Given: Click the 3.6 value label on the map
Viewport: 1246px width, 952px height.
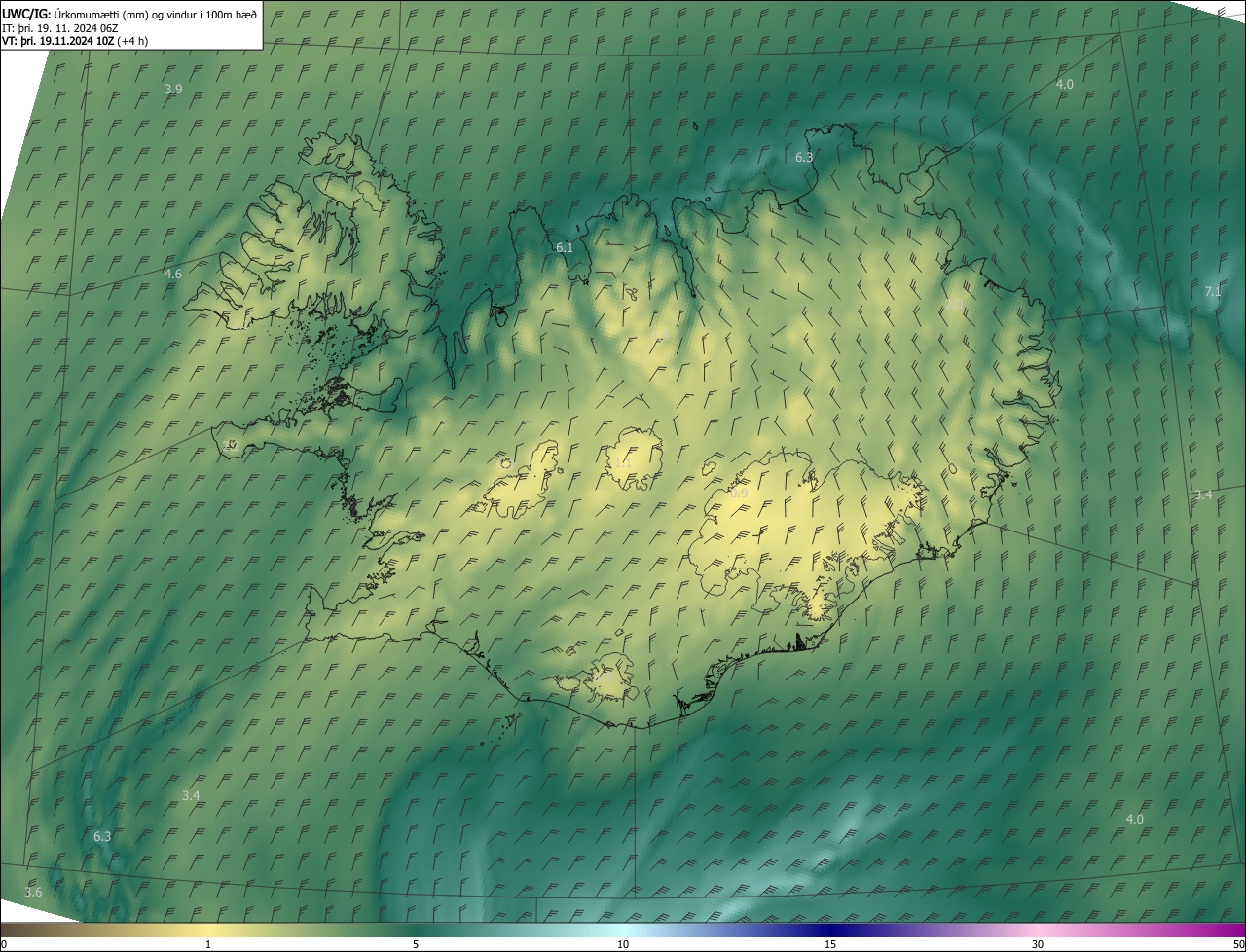Looking at the screenshot, I should (x=33, y=892).
